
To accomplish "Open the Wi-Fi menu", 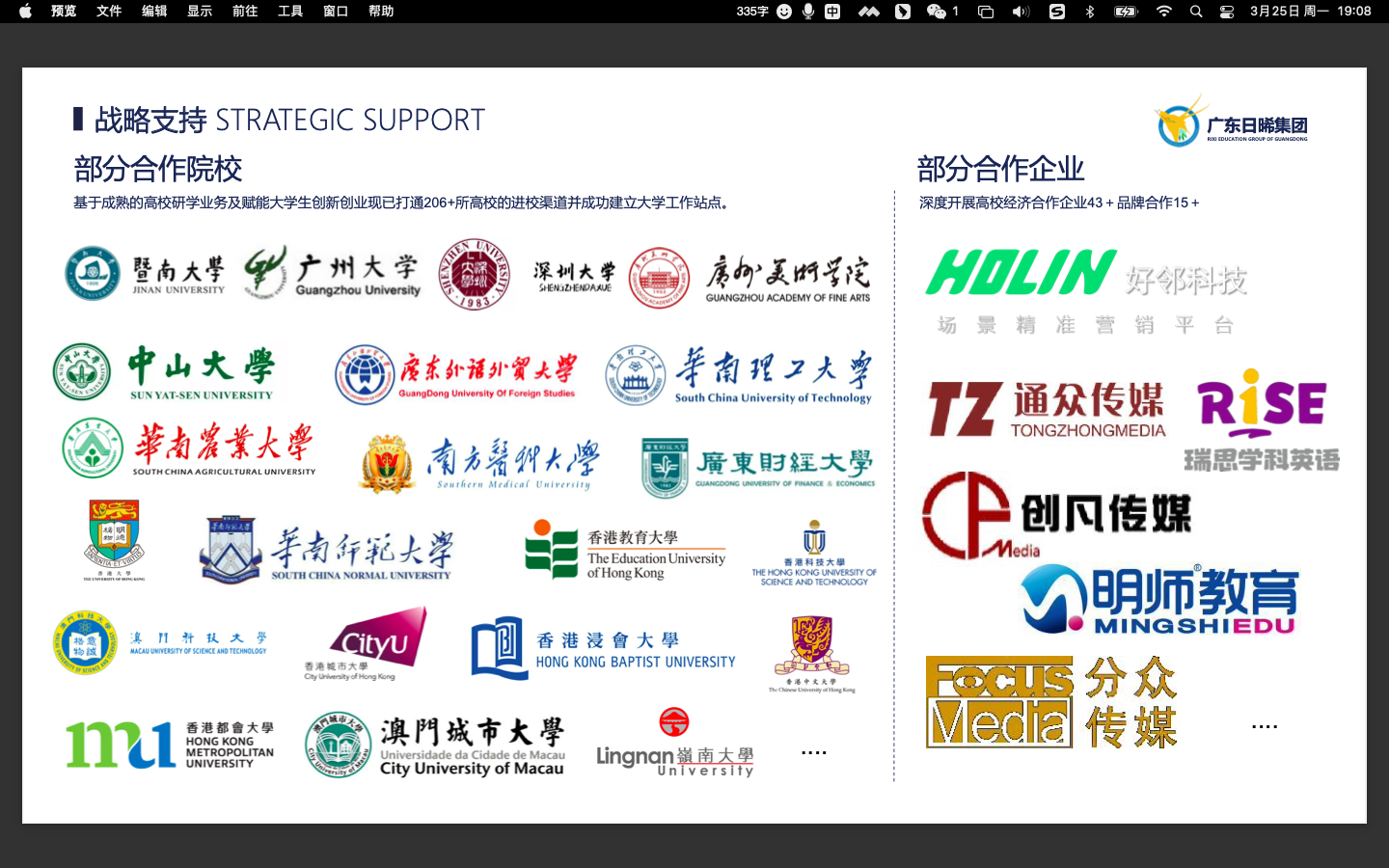I will (1164, 12).
